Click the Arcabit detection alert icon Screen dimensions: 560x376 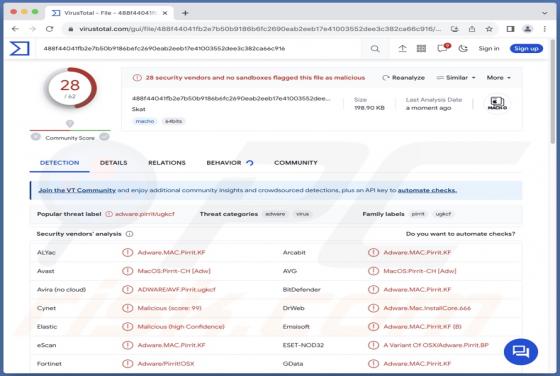373,252
